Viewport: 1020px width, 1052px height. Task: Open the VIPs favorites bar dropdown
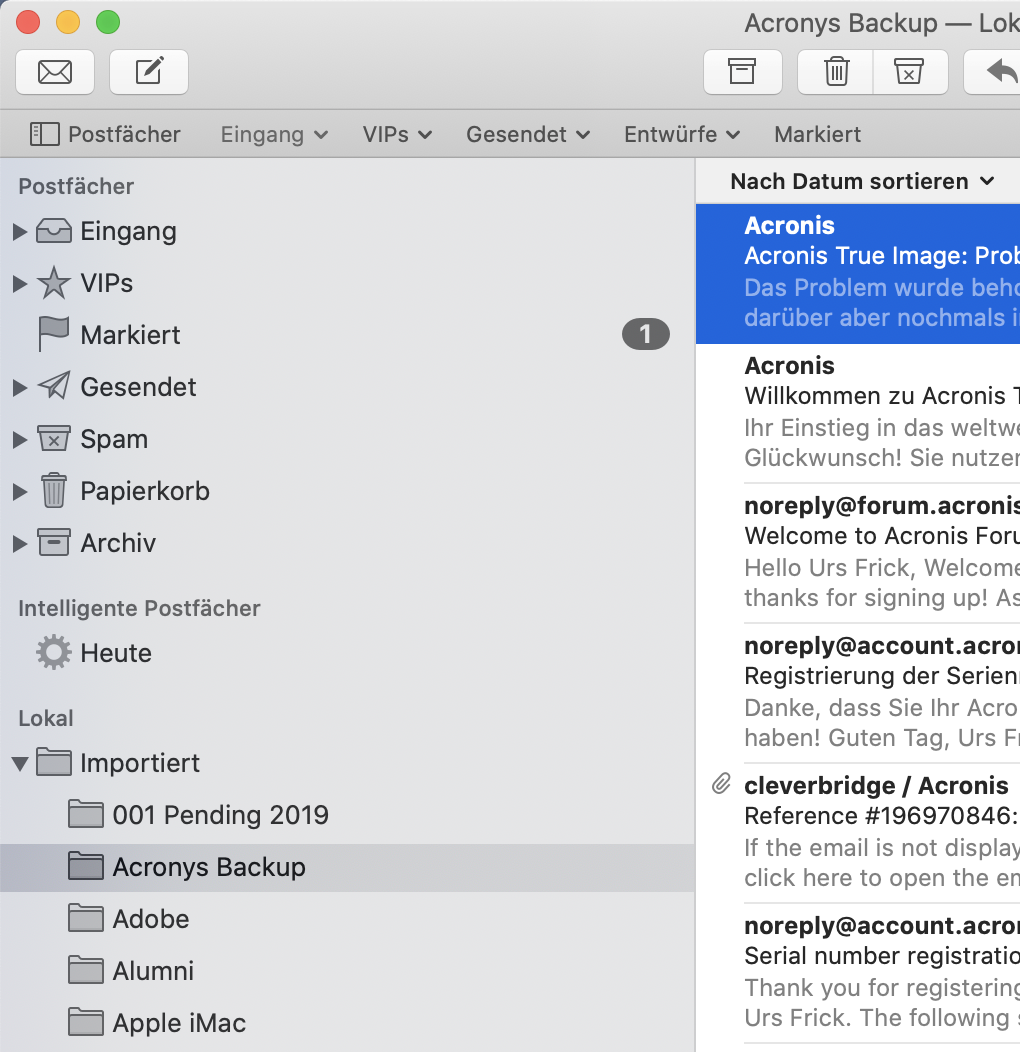397,135
